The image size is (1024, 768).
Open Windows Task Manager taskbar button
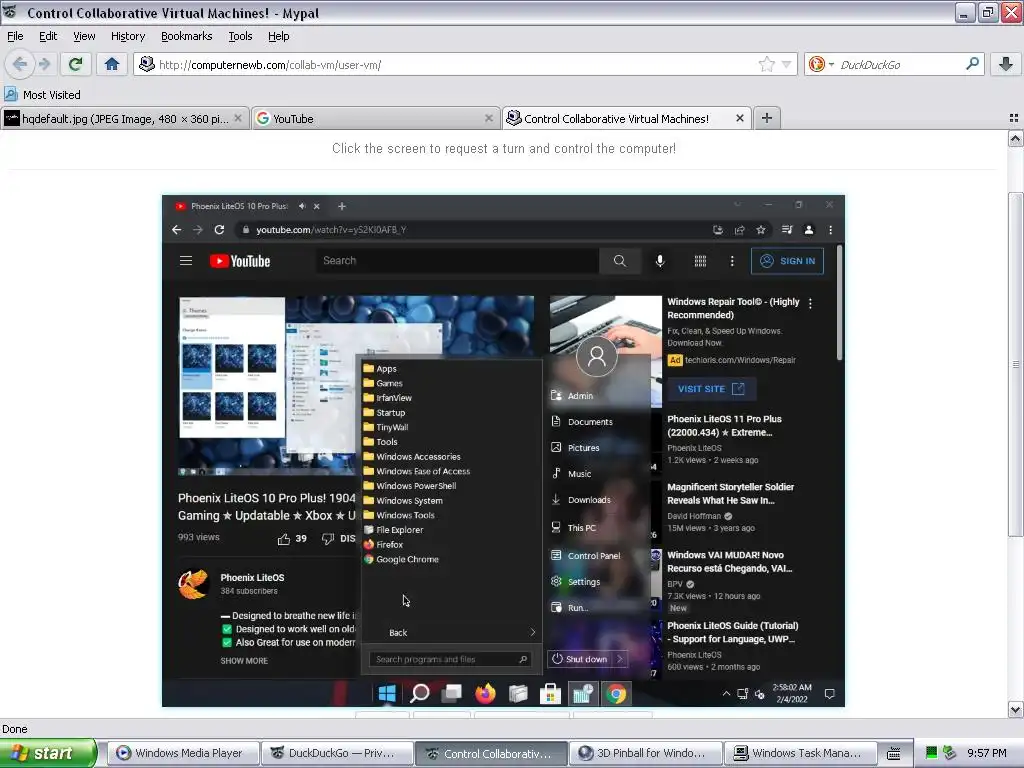tap(799, 754)
